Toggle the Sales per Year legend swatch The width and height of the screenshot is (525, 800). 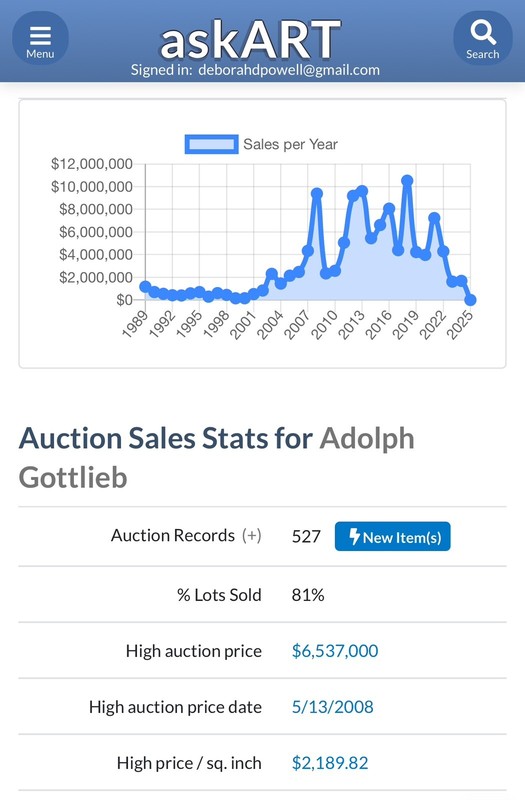[x=211, y=144]
